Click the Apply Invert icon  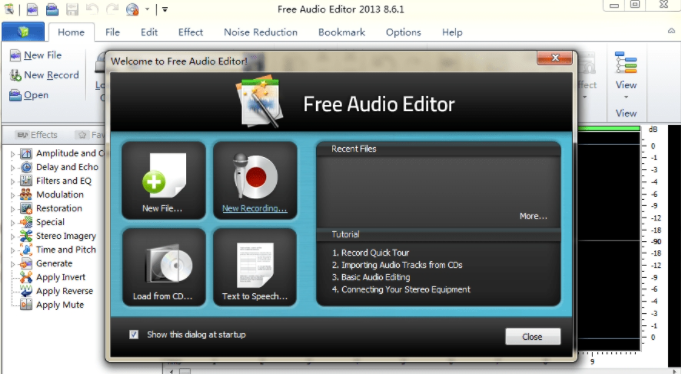[x=26, y=277]
